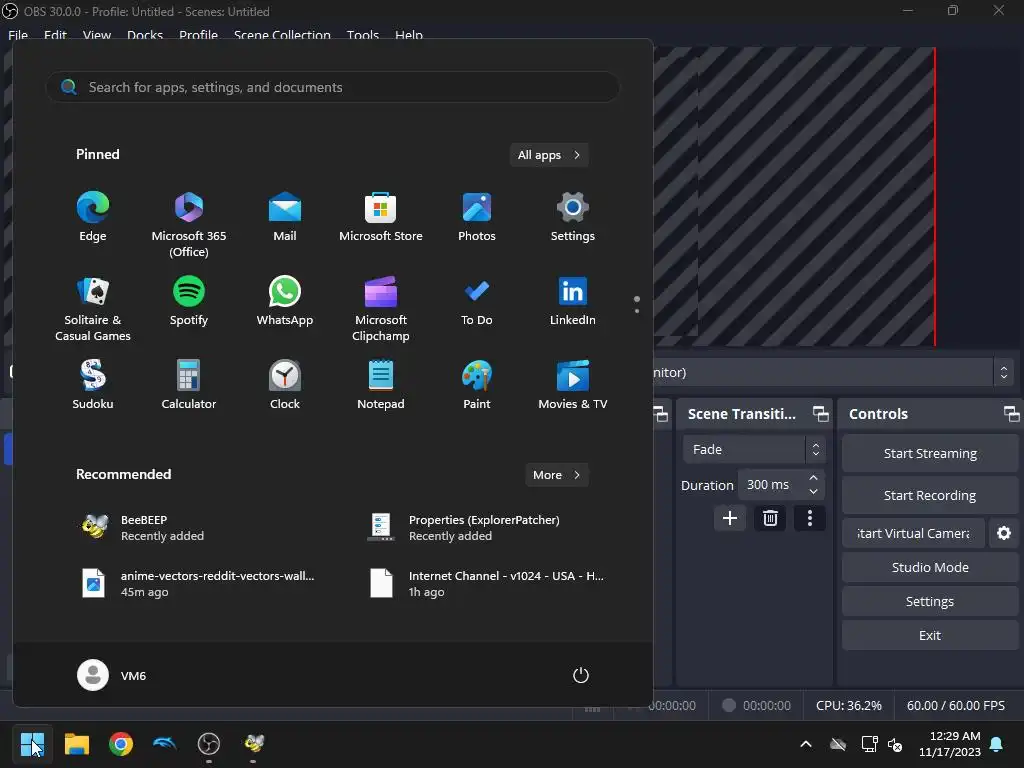Open Spotify from pinned apps
The height and width of the screenshot is (768, 1024).
pyautogui.click(x=189, y=302)
